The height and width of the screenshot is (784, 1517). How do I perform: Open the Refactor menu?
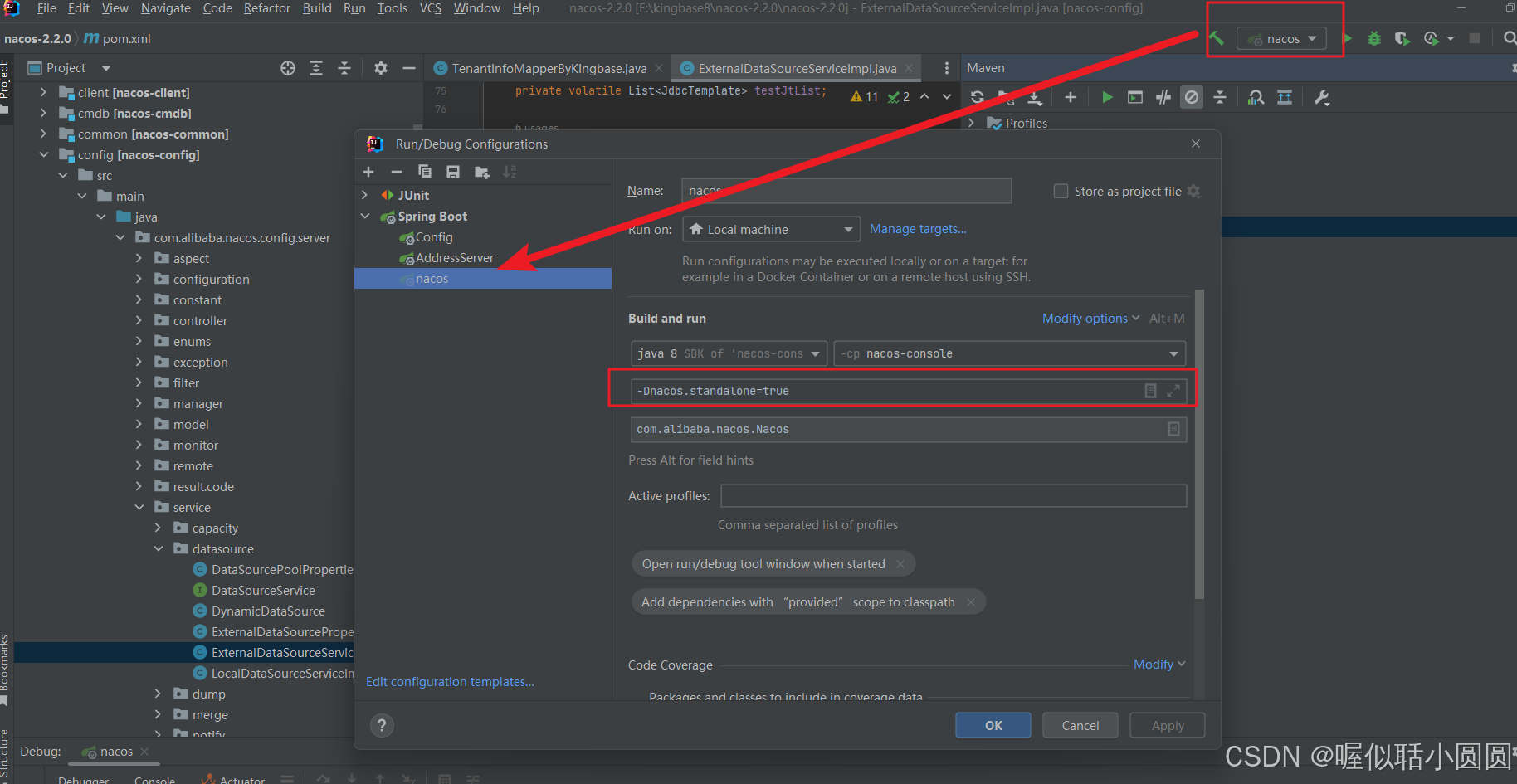(266, 8)
